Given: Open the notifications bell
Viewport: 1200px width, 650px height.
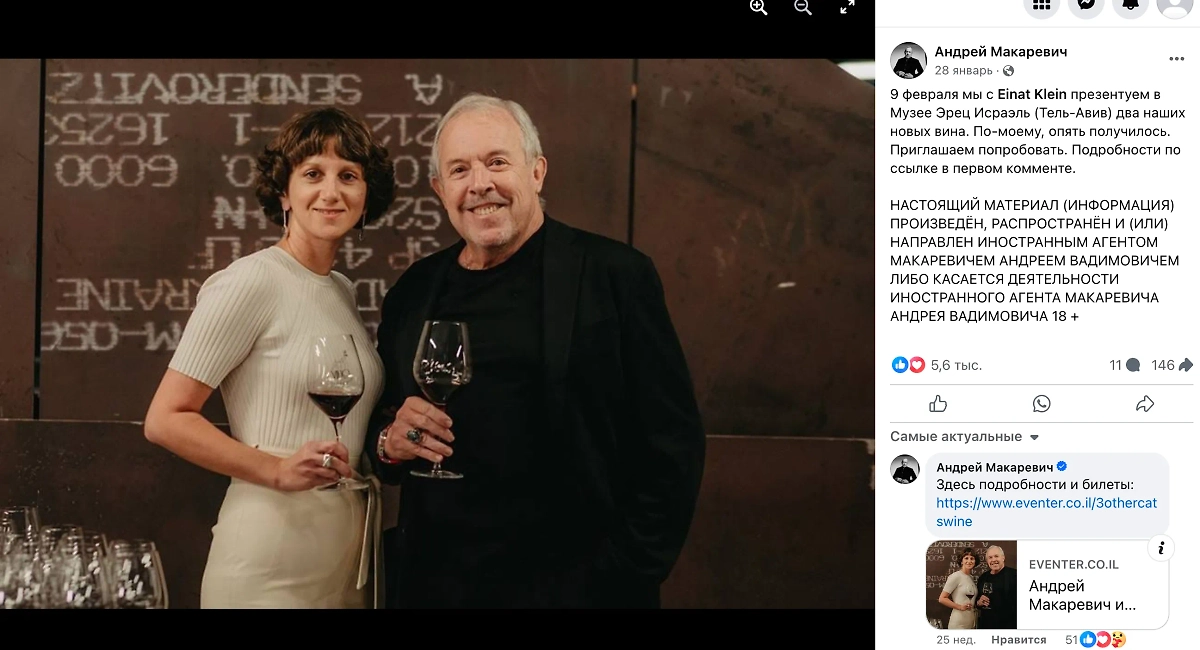Looking at the screenshot, I should [x=1130, y=5].
